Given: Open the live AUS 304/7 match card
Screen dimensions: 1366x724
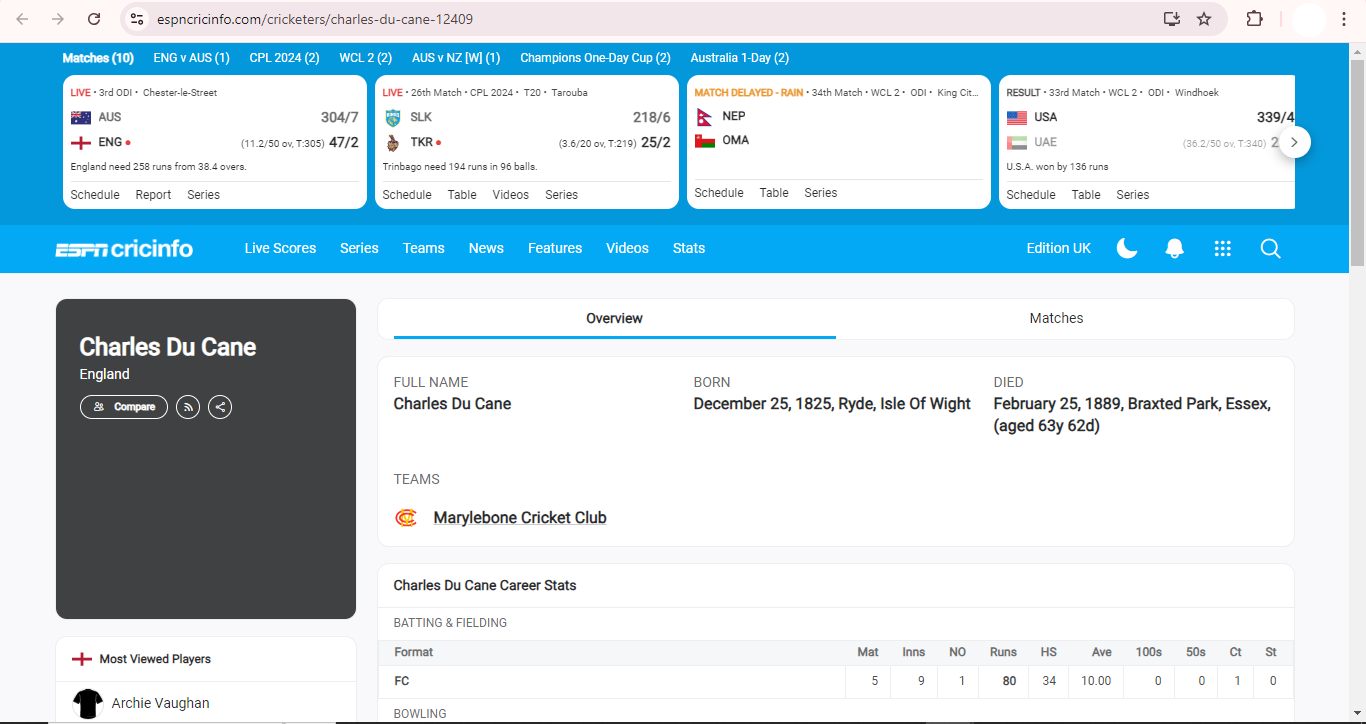Looking at the screenshot, I should pyautogui.click(x=215, y=142).
